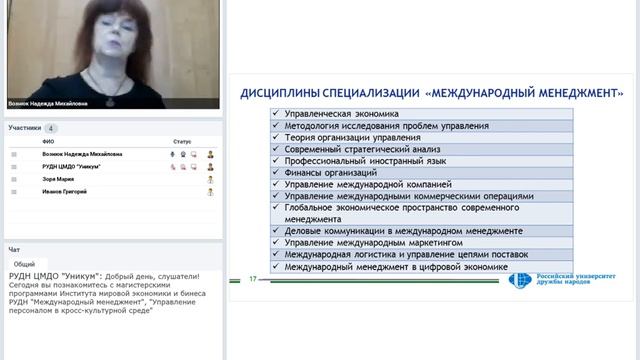Open the Общий chat tab
This screenshot has height=360, width=640.
[24, 264]
